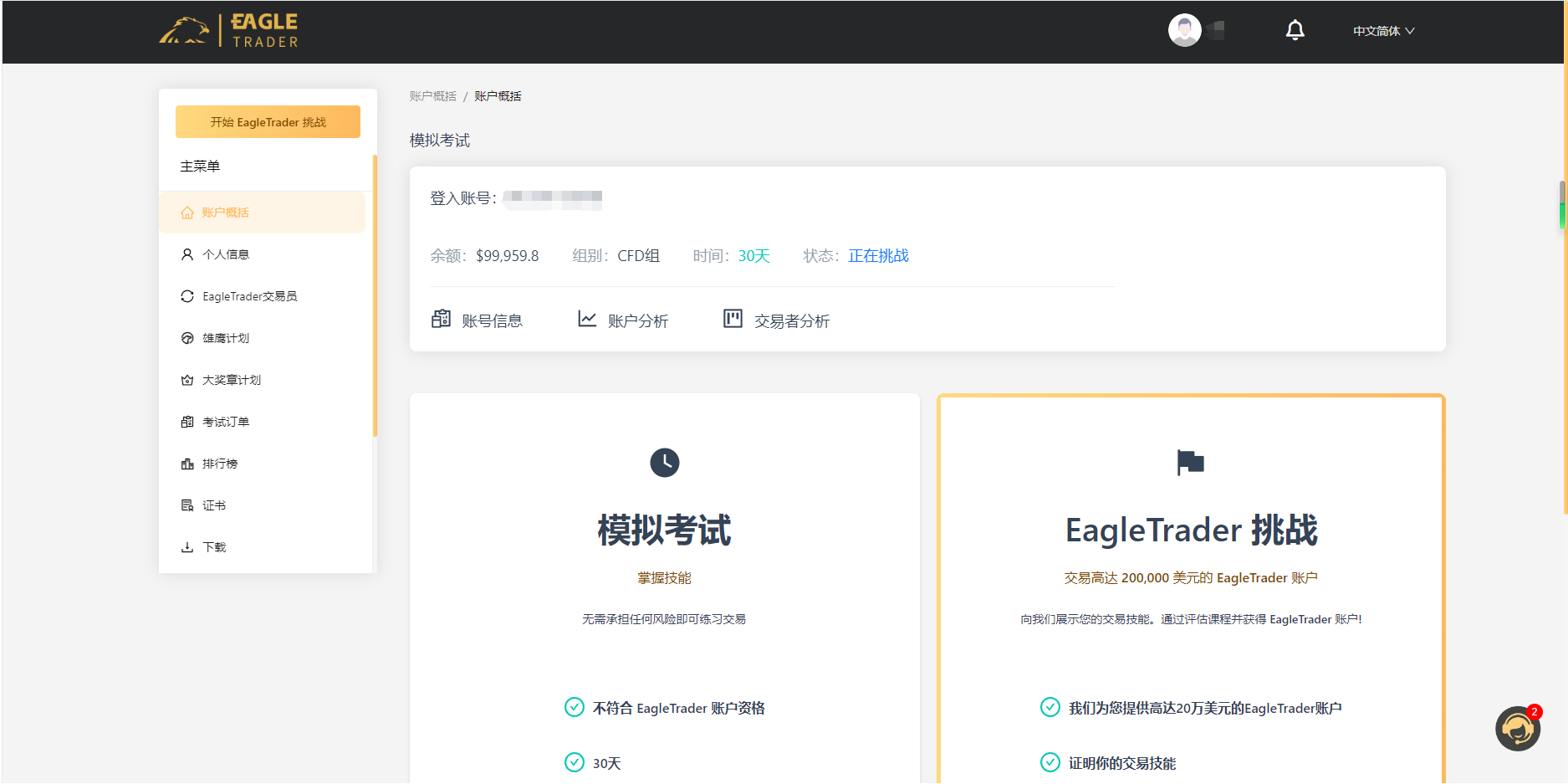Open the chat support bubble
This screenshot has width=1568, height=784.
coord(1518,728)
